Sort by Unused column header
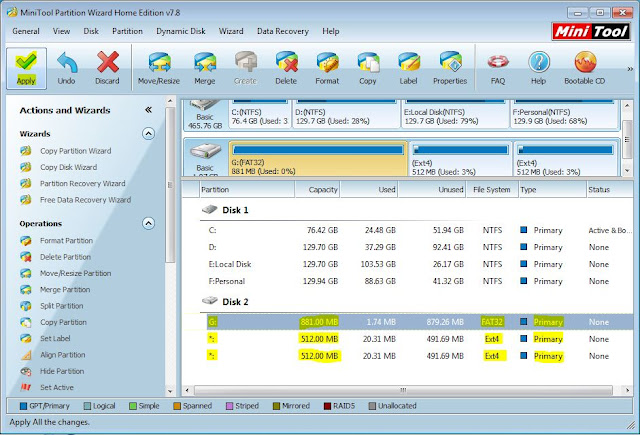The width and height of the screenshot is (640, 435). point(432,190)
